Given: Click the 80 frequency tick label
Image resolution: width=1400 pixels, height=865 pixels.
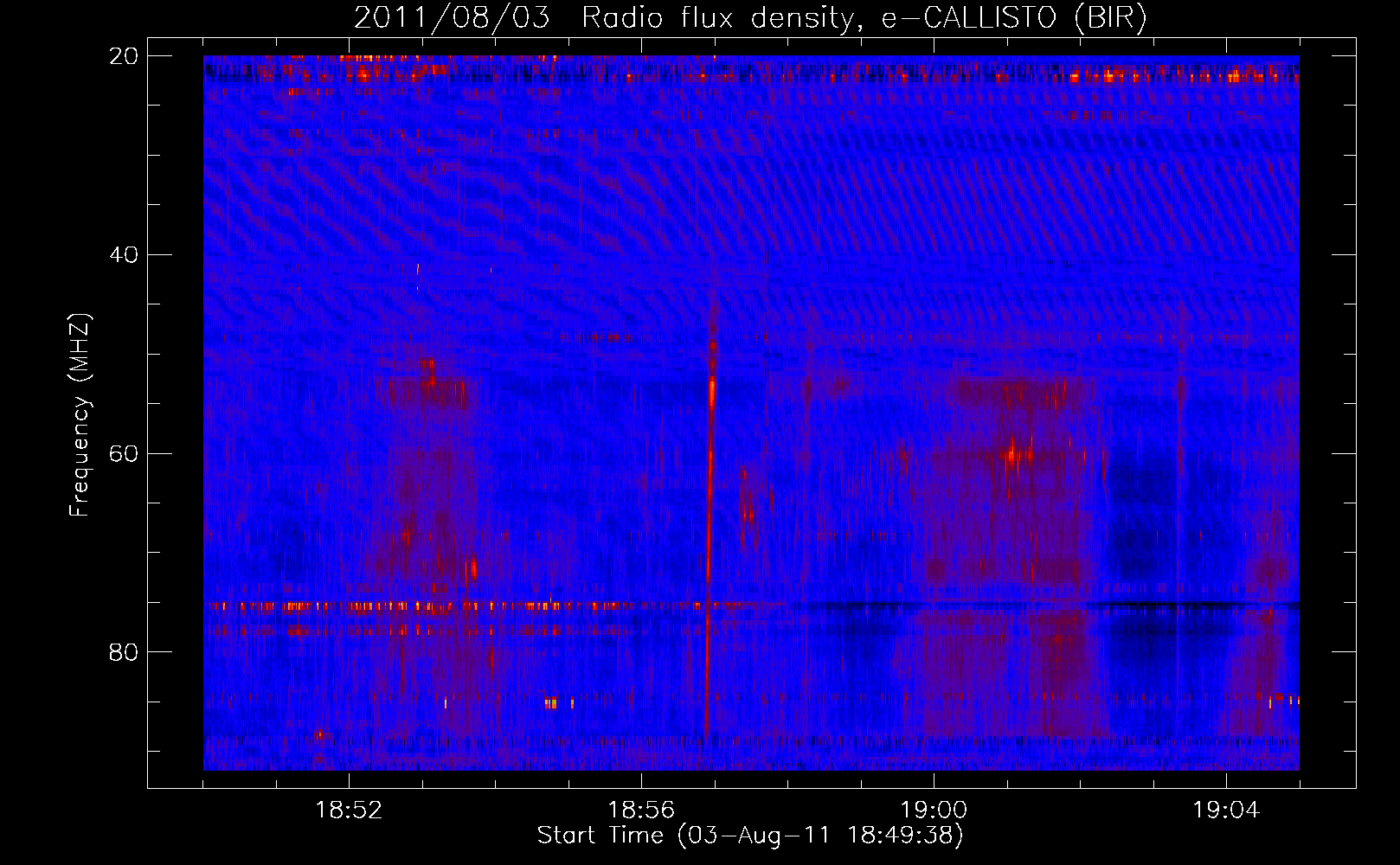Looking at the screenshot, I should [x=123, y=652].
